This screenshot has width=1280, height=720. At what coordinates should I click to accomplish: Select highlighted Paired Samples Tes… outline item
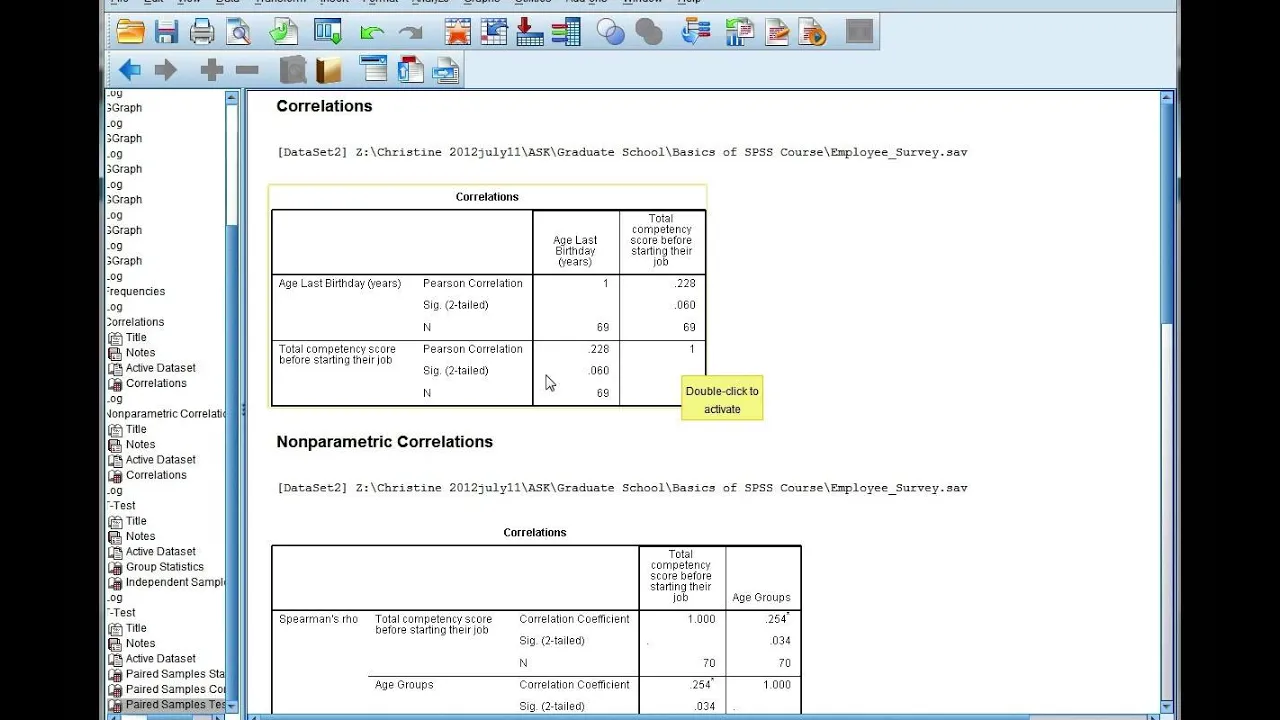coord(175,705)
